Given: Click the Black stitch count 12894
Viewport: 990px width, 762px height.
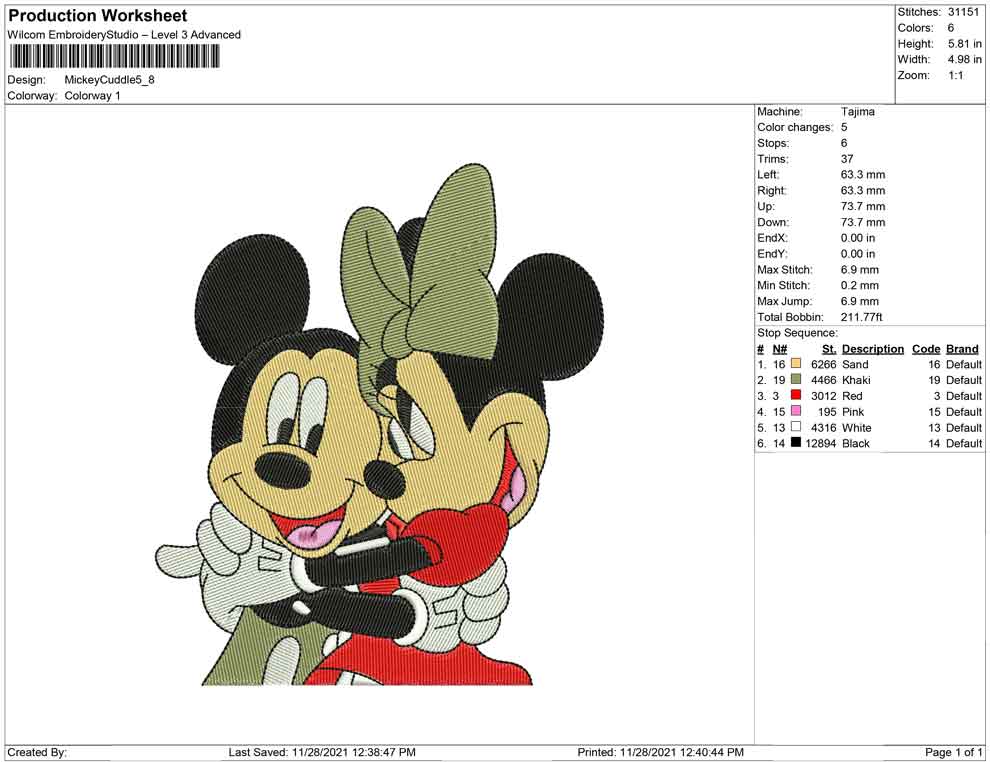Looking at the screenshot, I should 821,443.
